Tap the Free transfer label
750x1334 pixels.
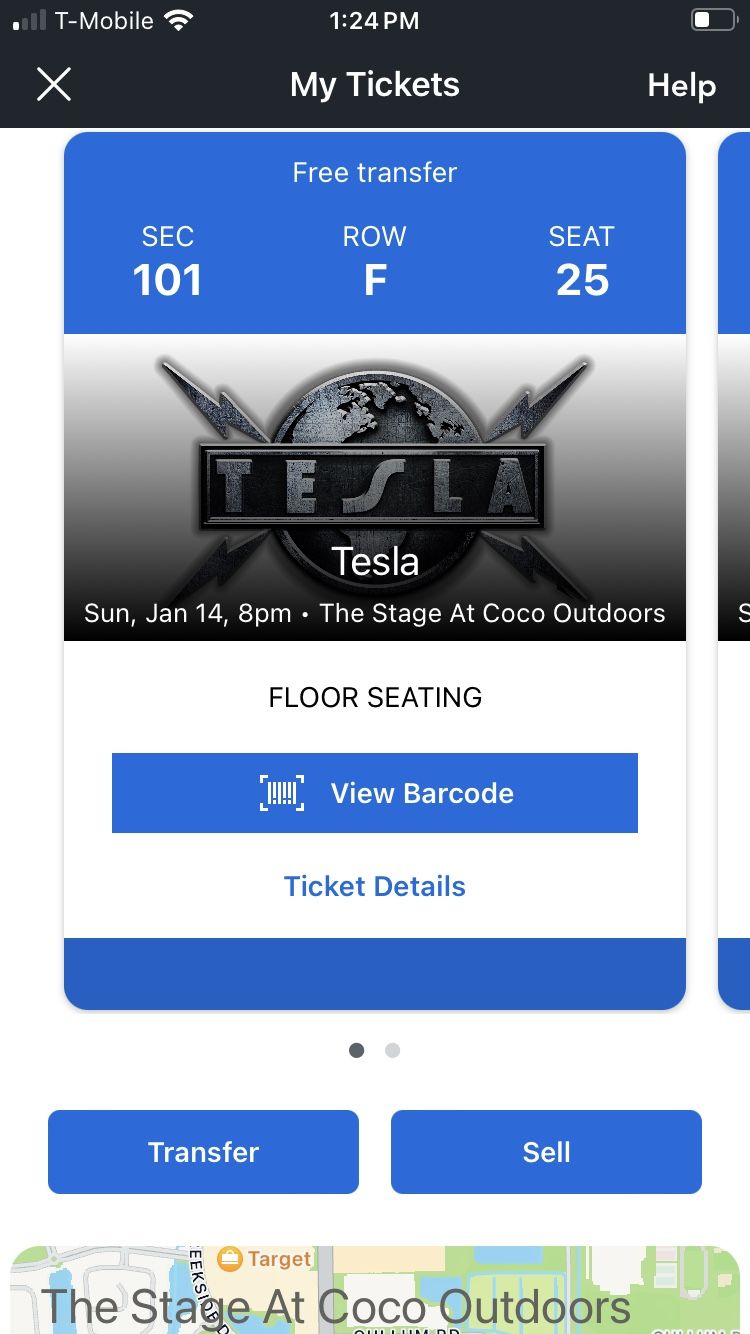(x=375, y=172)
